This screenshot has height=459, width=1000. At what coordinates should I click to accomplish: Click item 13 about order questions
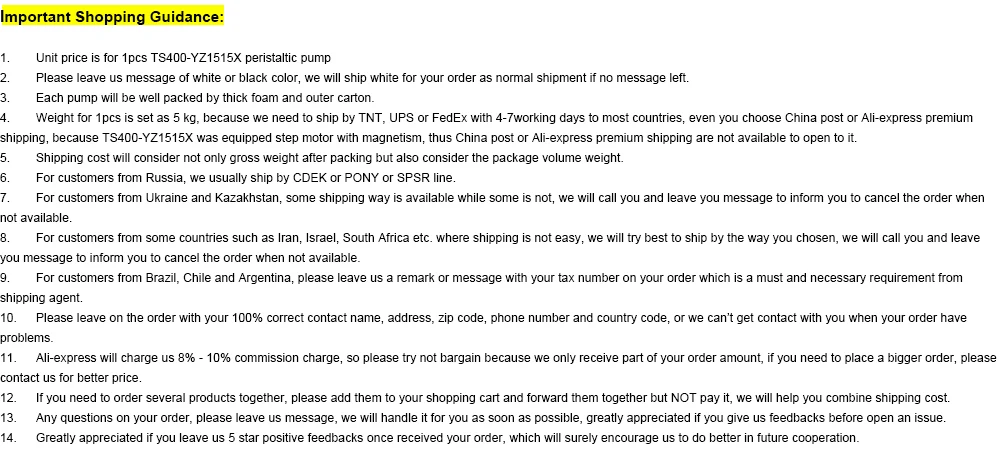(473, 418)
